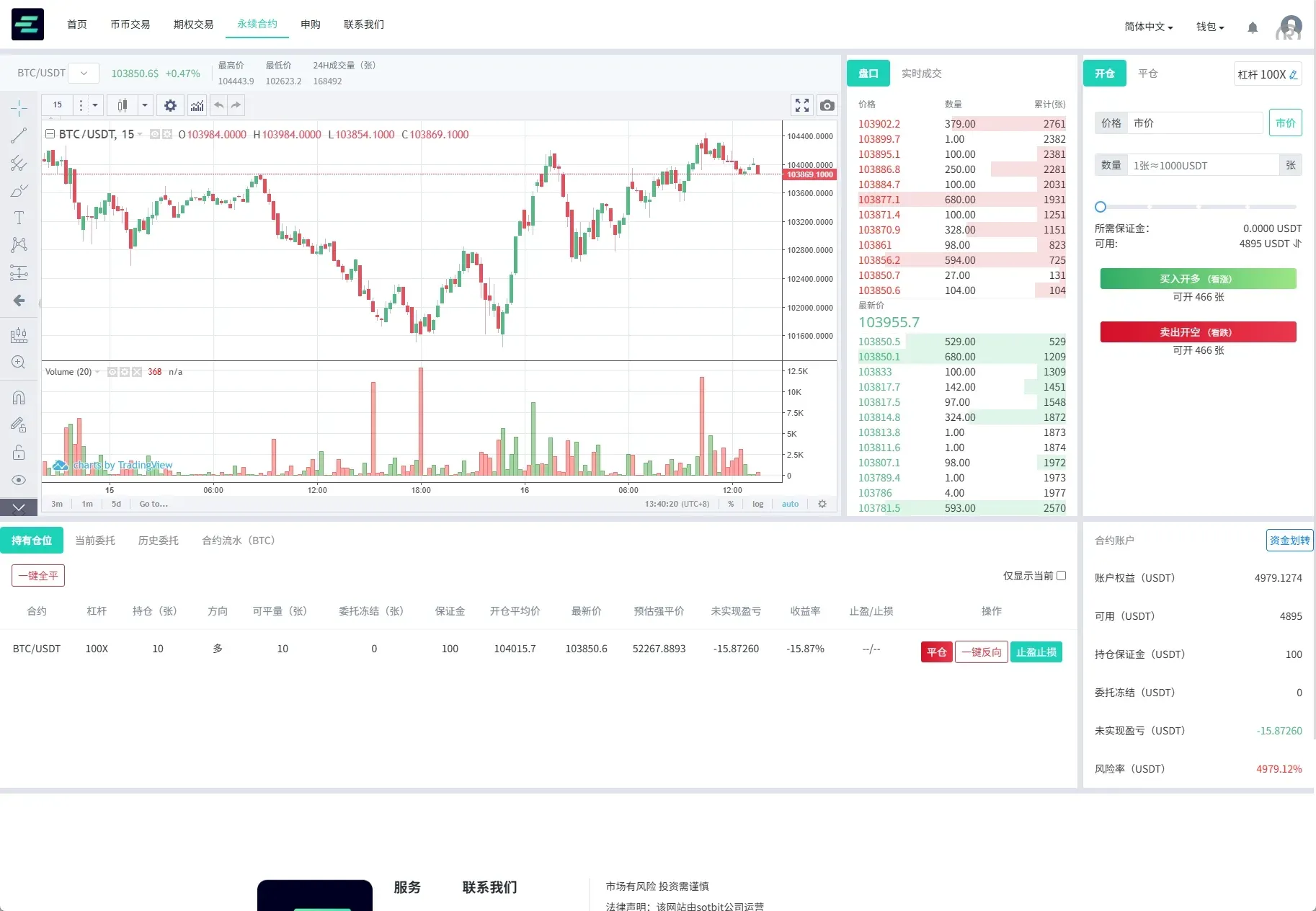Switch the price axis to log scale
The height and width of the screenshot is (911, 1316).
click(757, 504)
